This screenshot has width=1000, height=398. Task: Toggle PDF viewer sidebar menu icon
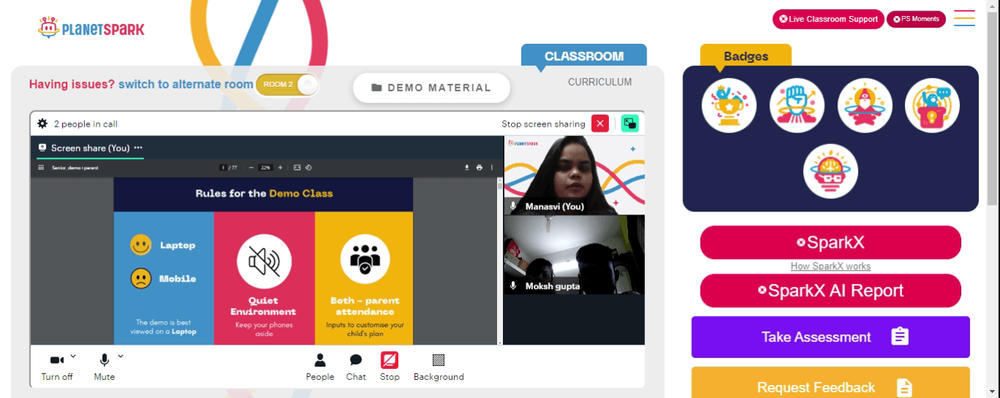(x=41, y=168)
